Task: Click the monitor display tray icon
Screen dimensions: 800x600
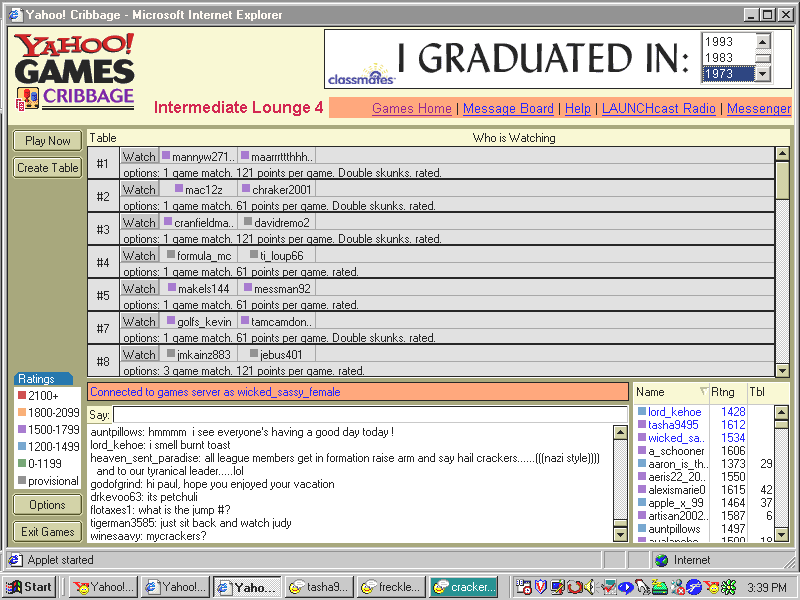Action: 558,587
